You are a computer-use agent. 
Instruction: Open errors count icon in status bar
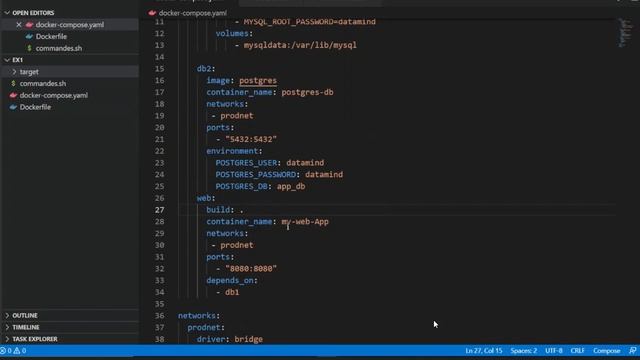click(3, 351)
